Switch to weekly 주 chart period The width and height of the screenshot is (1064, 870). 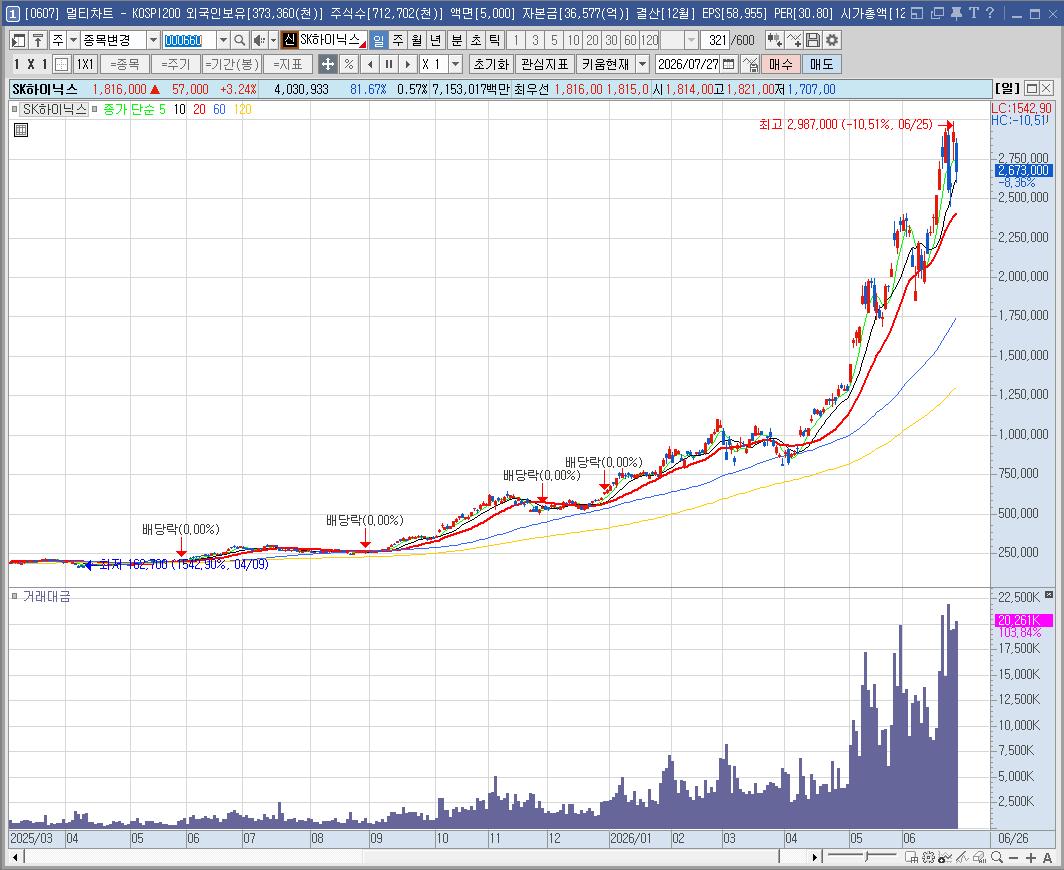click(398, 41)
